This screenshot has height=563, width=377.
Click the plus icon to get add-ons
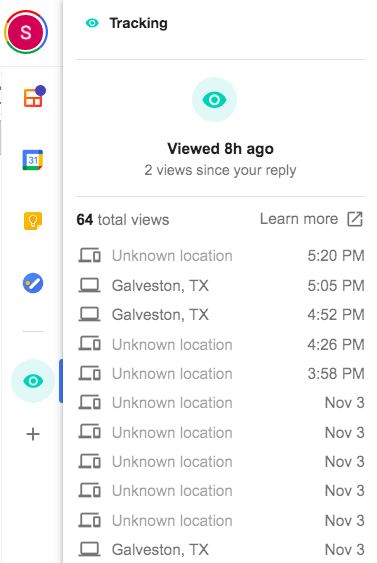tap(33, 434)
